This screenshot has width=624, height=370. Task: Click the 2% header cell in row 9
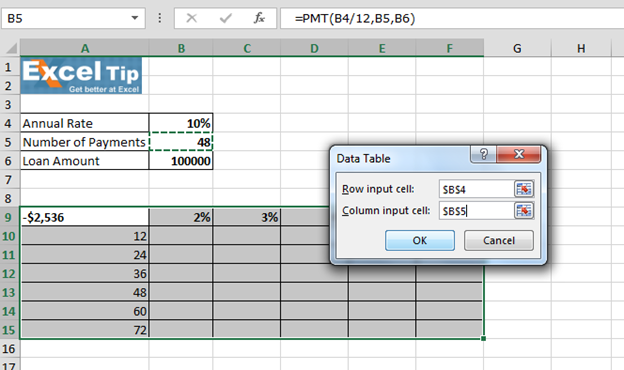(181, 217)
